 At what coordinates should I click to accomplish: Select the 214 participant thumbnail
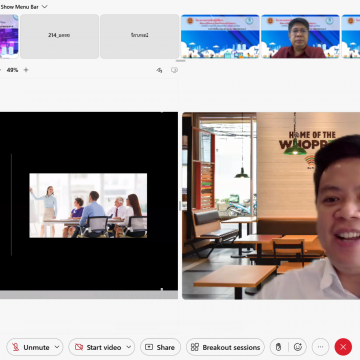[59, 36]
